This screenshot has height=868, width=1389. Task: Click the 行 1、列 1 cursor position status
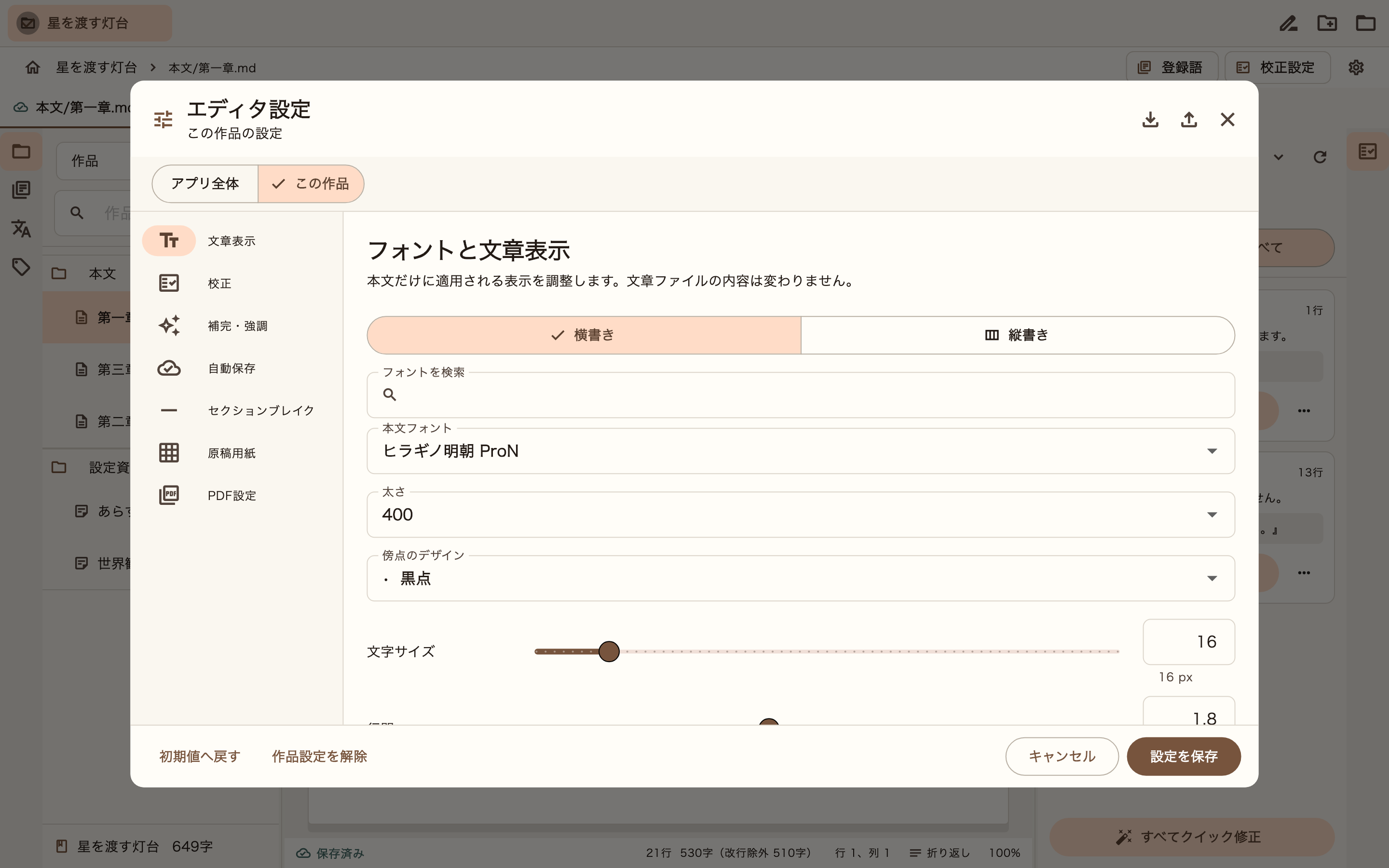click(x=862, y=853)
